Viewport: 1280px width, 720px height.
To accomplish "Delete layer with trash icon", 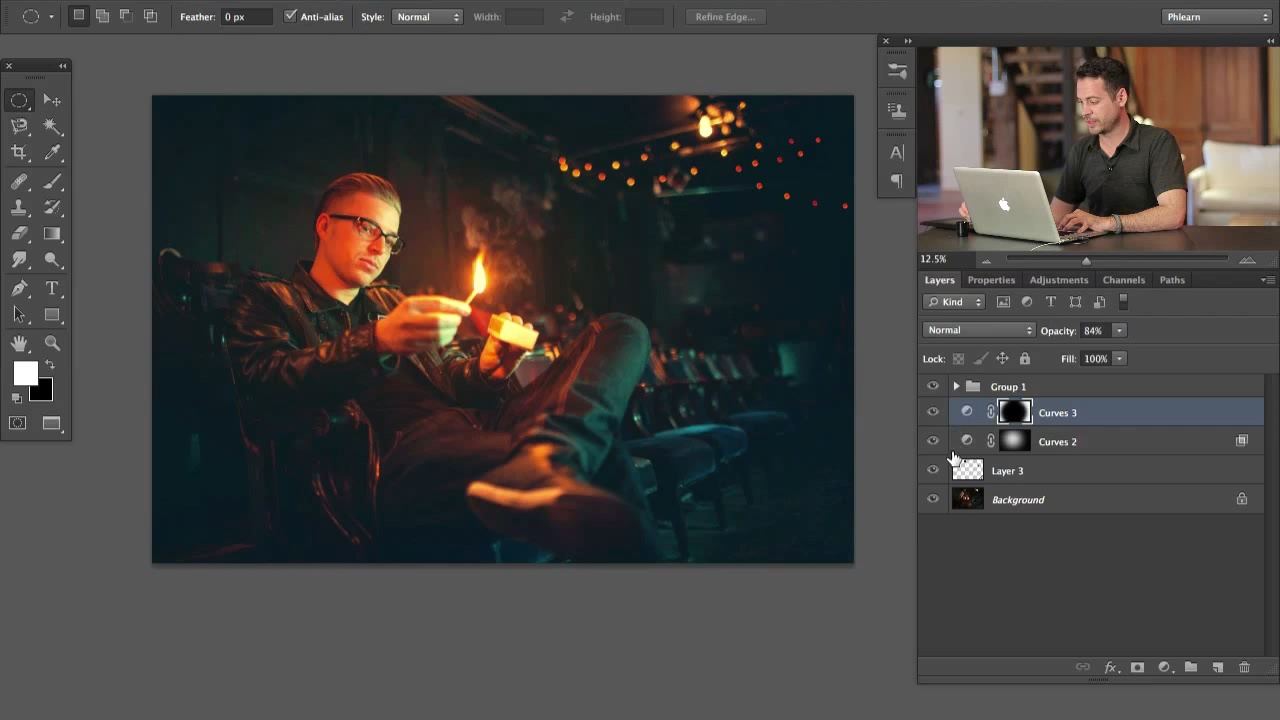I will (1245, 667).
